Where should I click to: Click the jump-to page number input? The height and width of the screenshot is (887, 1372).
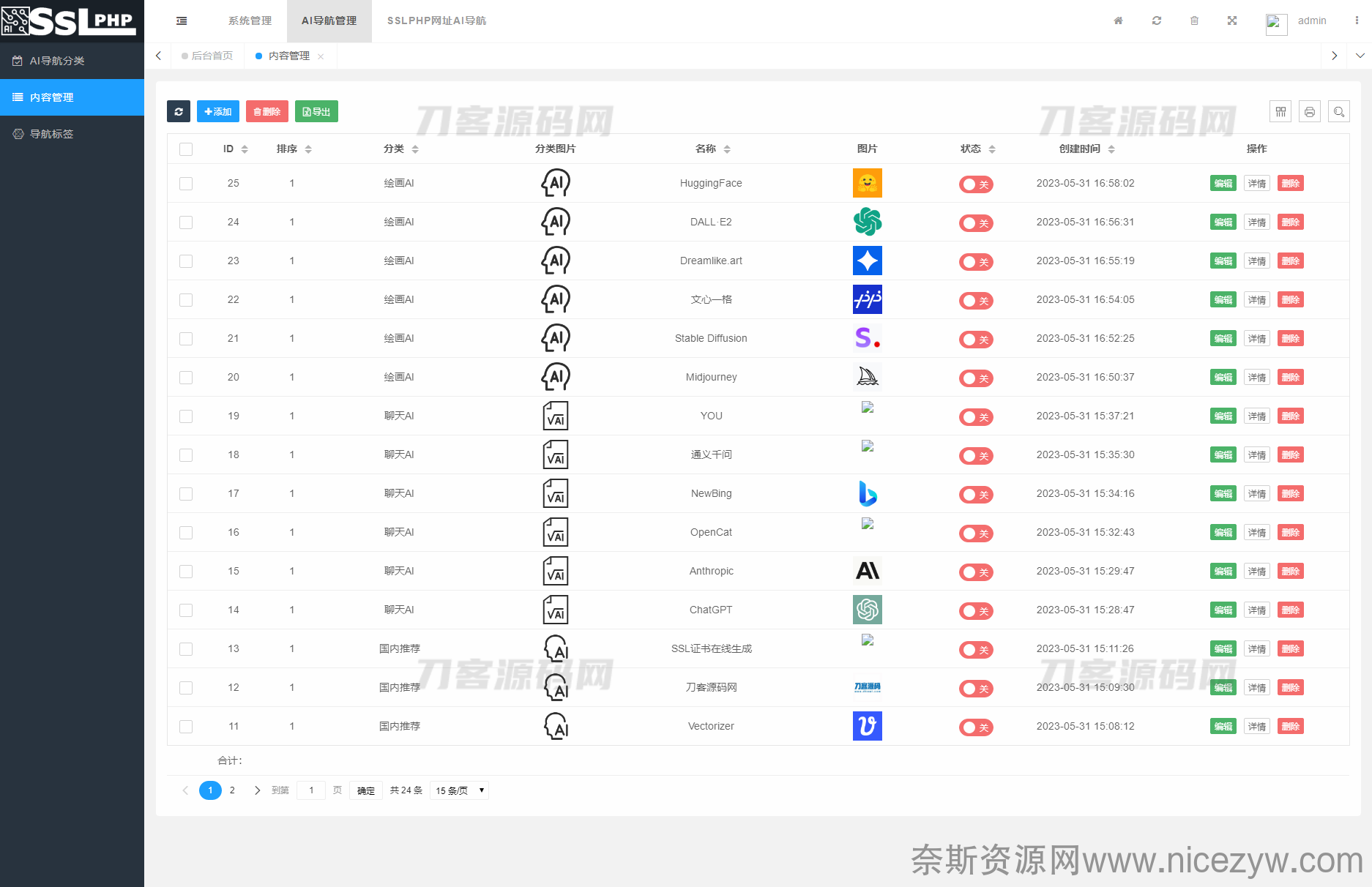(311, 790)
